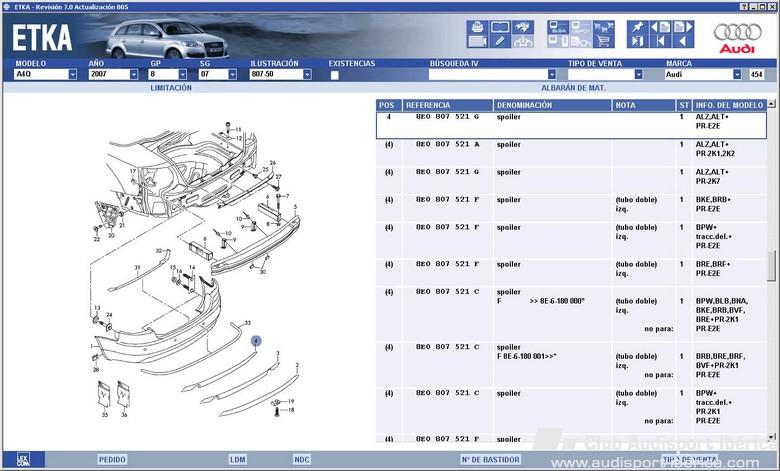The width and height of the screenshot is (780, 471).
Task: Click the pushpin icon
Action: coord(637,27)
